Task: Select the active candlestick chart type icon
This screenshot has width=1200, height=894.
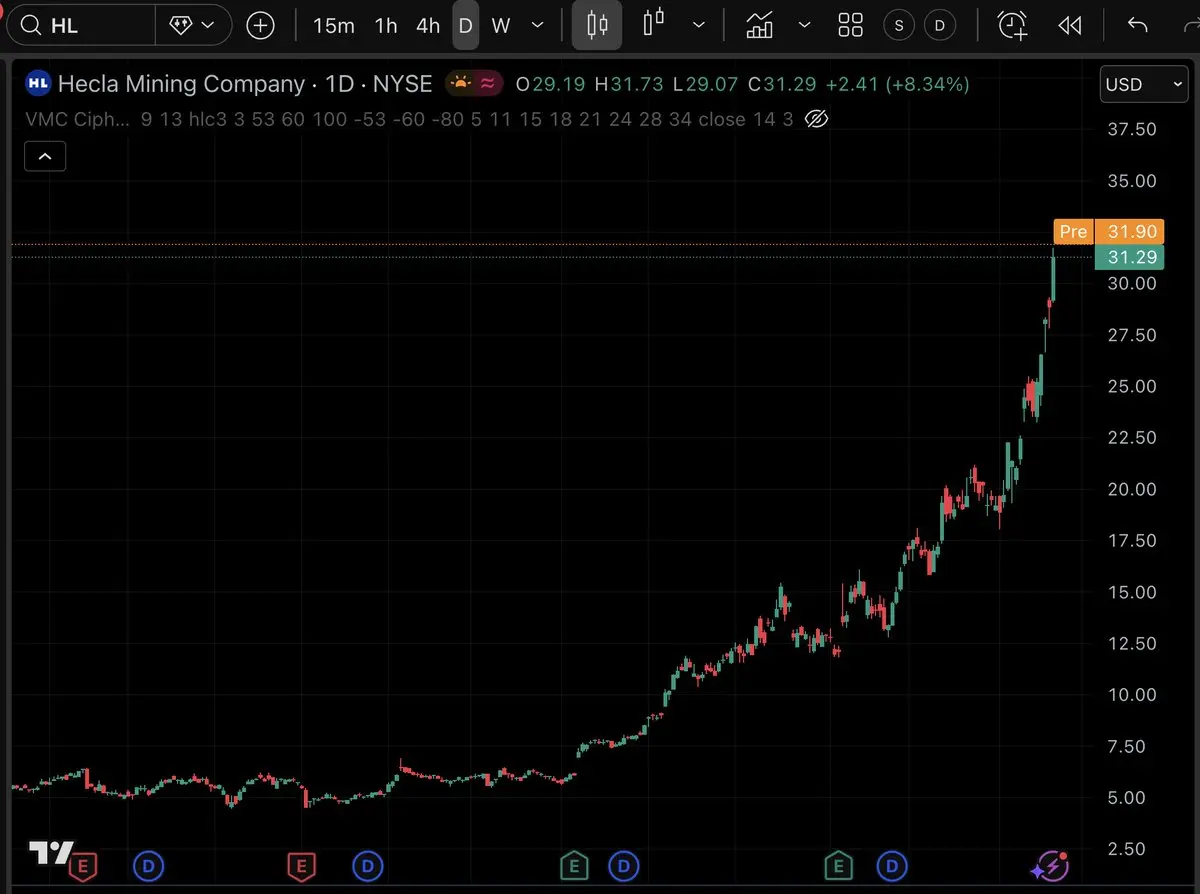Action: pos(597,25)
